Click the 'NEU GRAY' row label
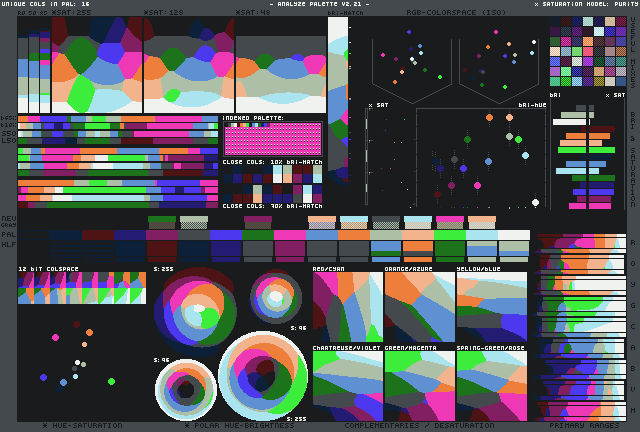 (9, 221)
